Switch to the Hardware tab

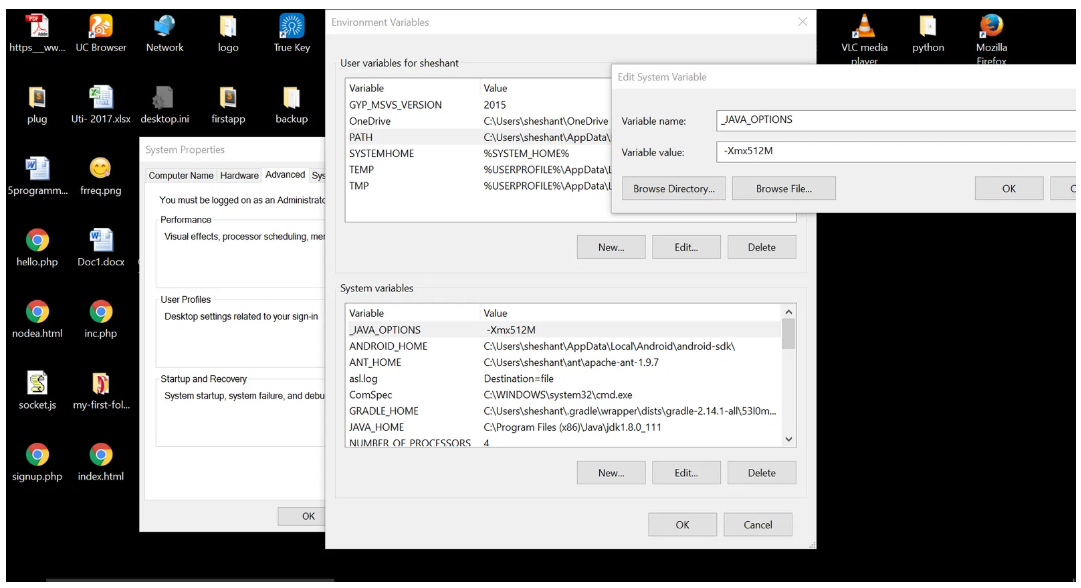(239, 175)
